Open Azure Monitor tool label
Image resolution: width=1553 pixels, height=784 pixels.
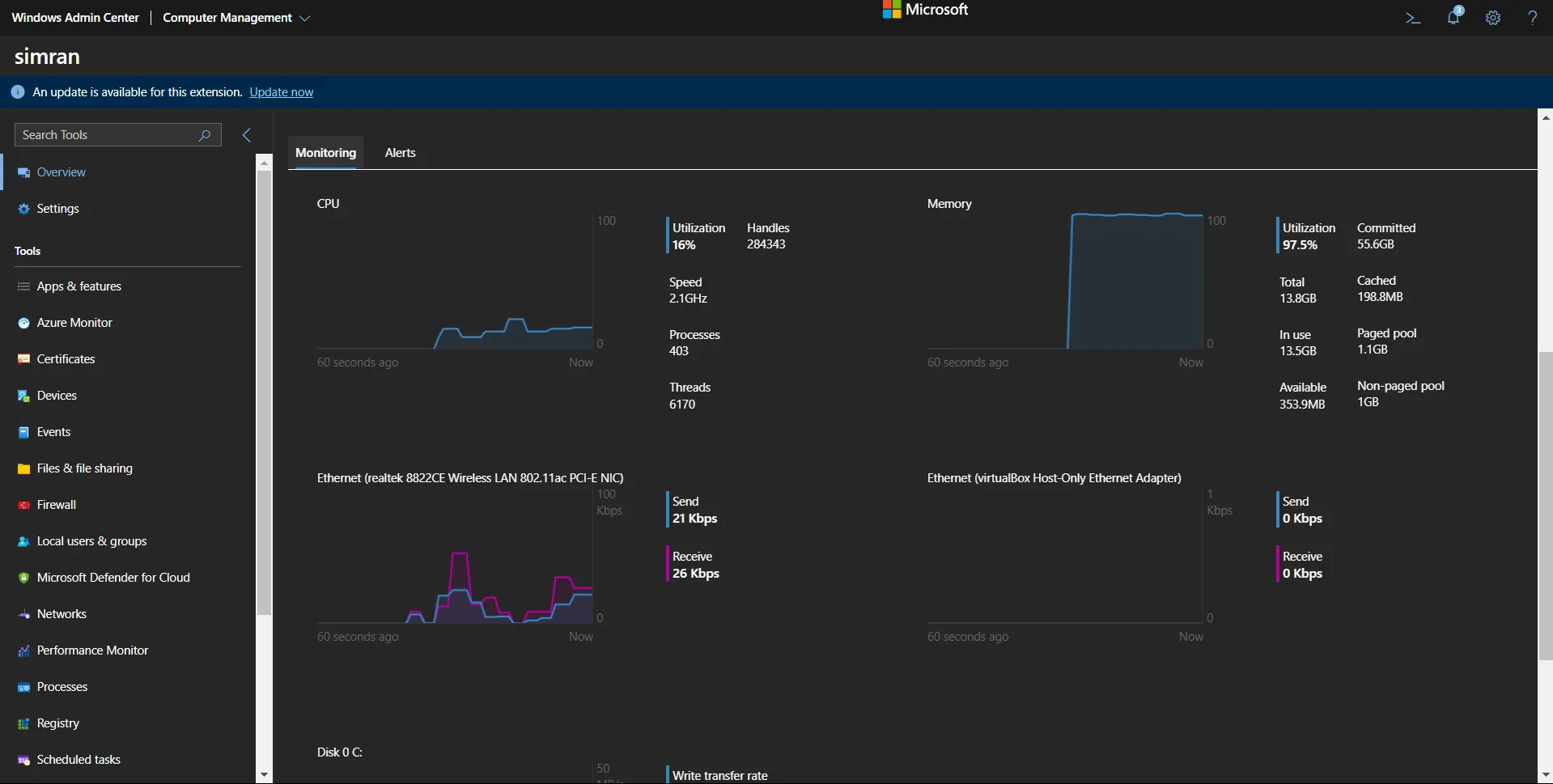tap(74, 323)
